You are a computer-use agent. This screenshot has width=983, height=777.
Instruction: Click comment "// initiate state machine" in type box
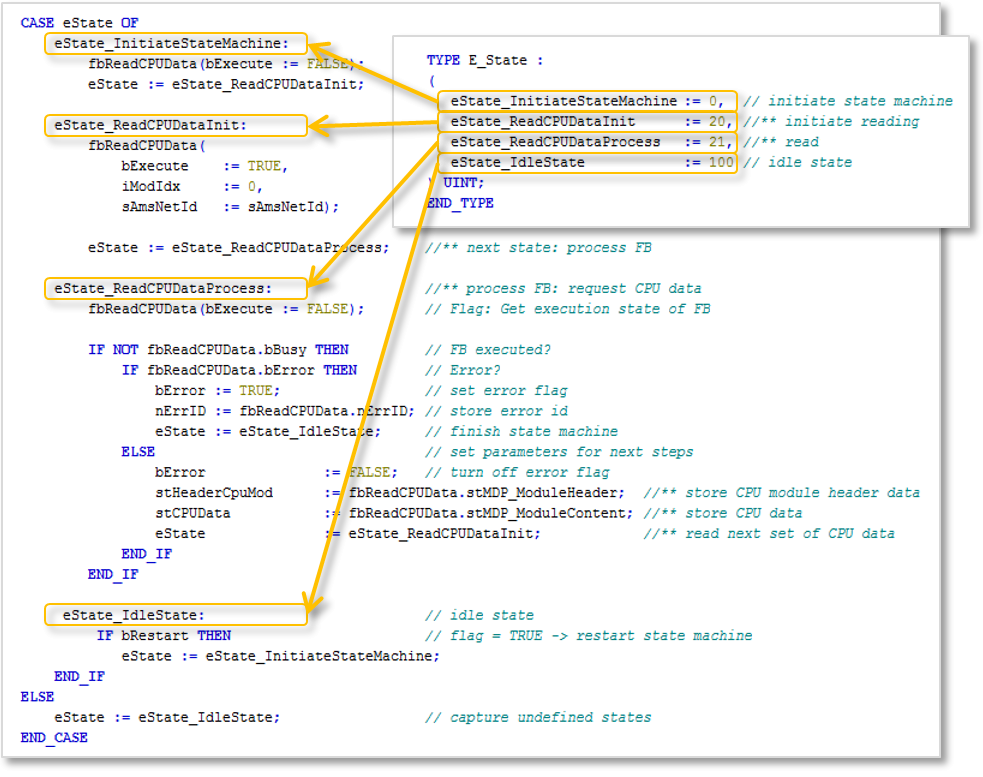click(848, 101)
